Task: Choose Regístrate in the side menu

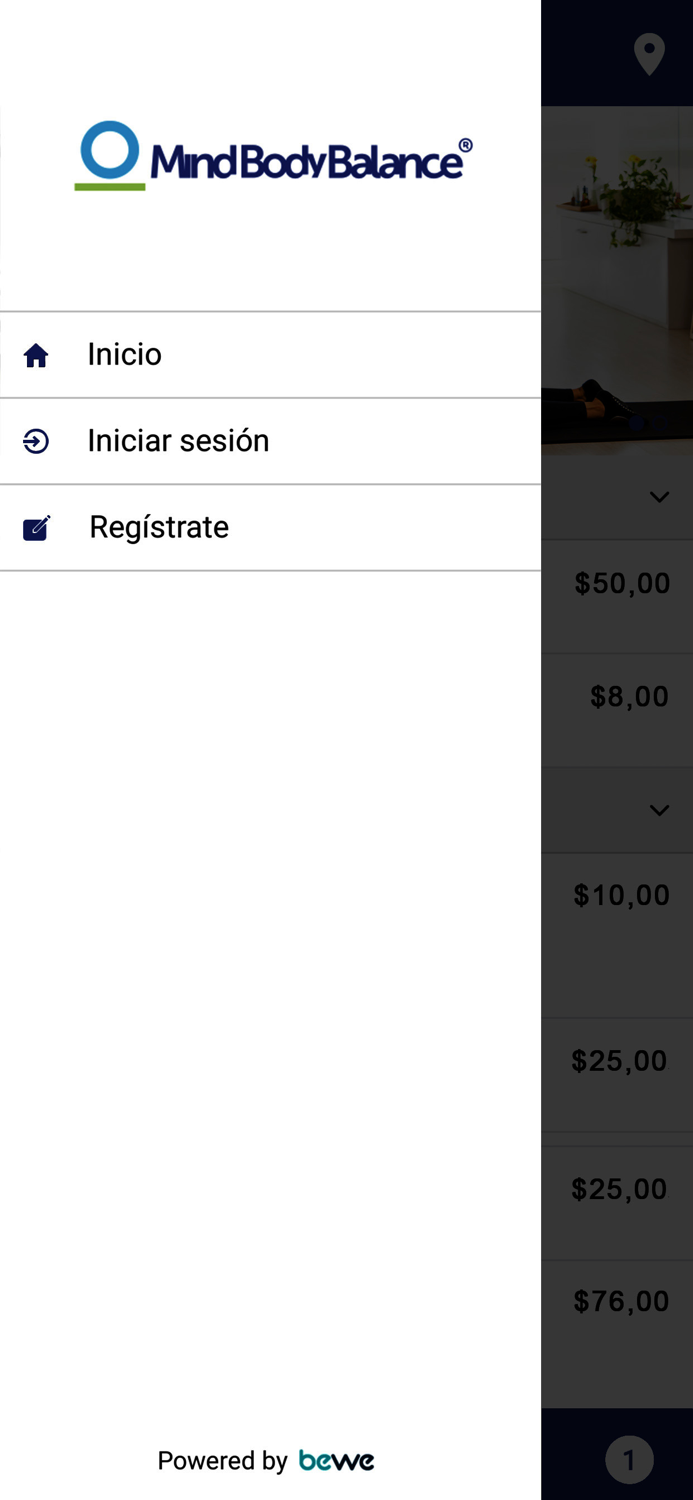Action: click(x=159, y=527)
